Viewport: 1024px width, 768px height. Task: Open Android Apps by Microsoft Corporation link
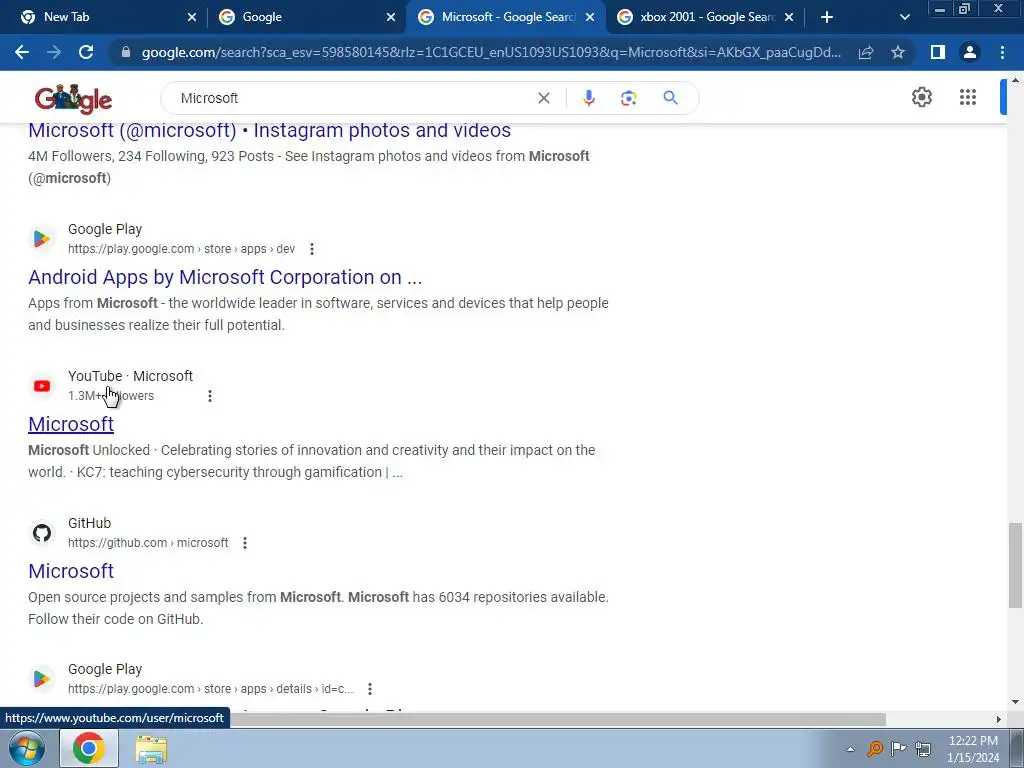(225, 277)
